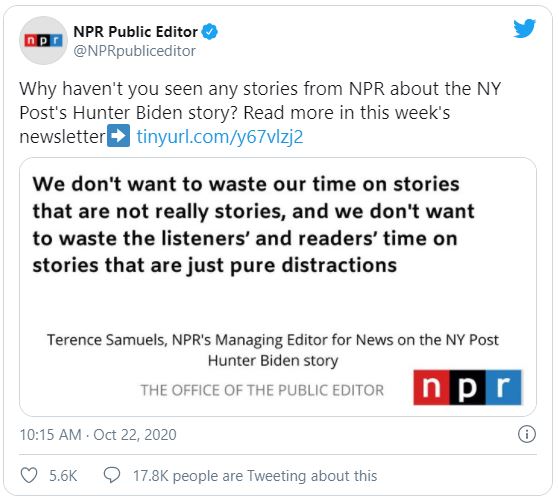Click the right arrow emoji after newsletter
This screenshot has width=559, height=503.
click(119, 135)
